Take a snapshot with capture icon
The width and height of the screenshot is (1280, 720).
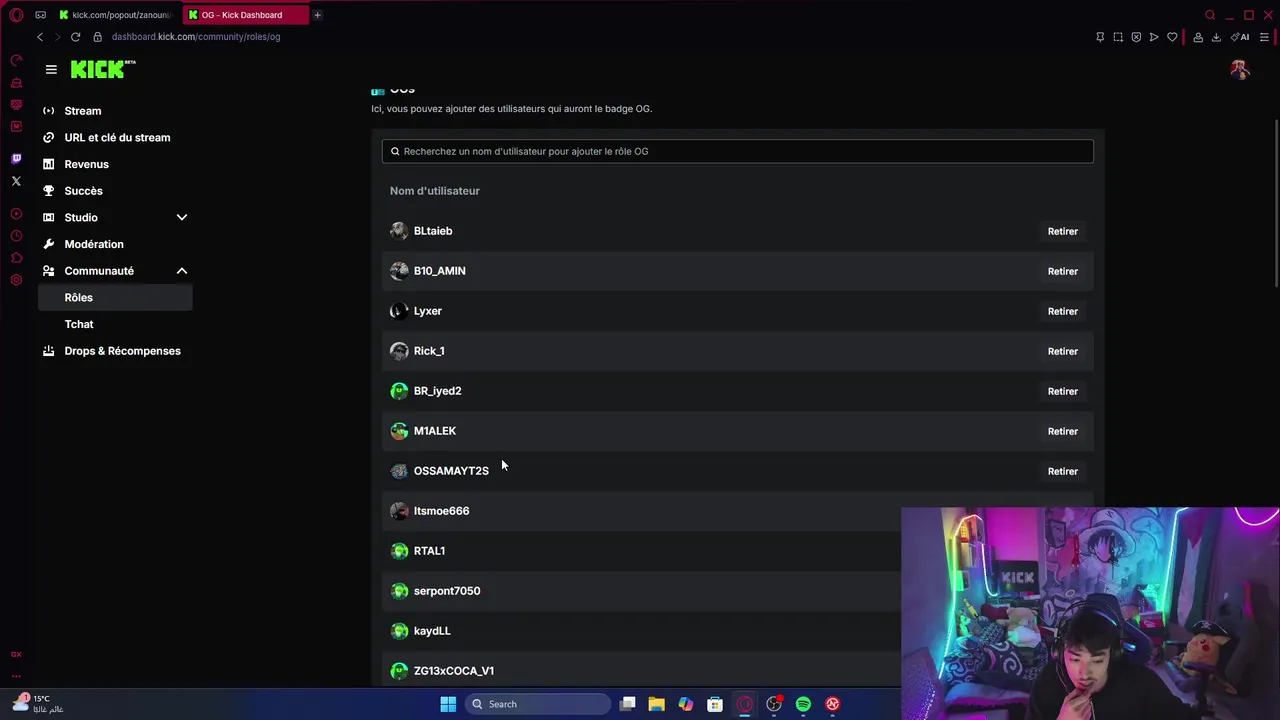(1118, 37)
